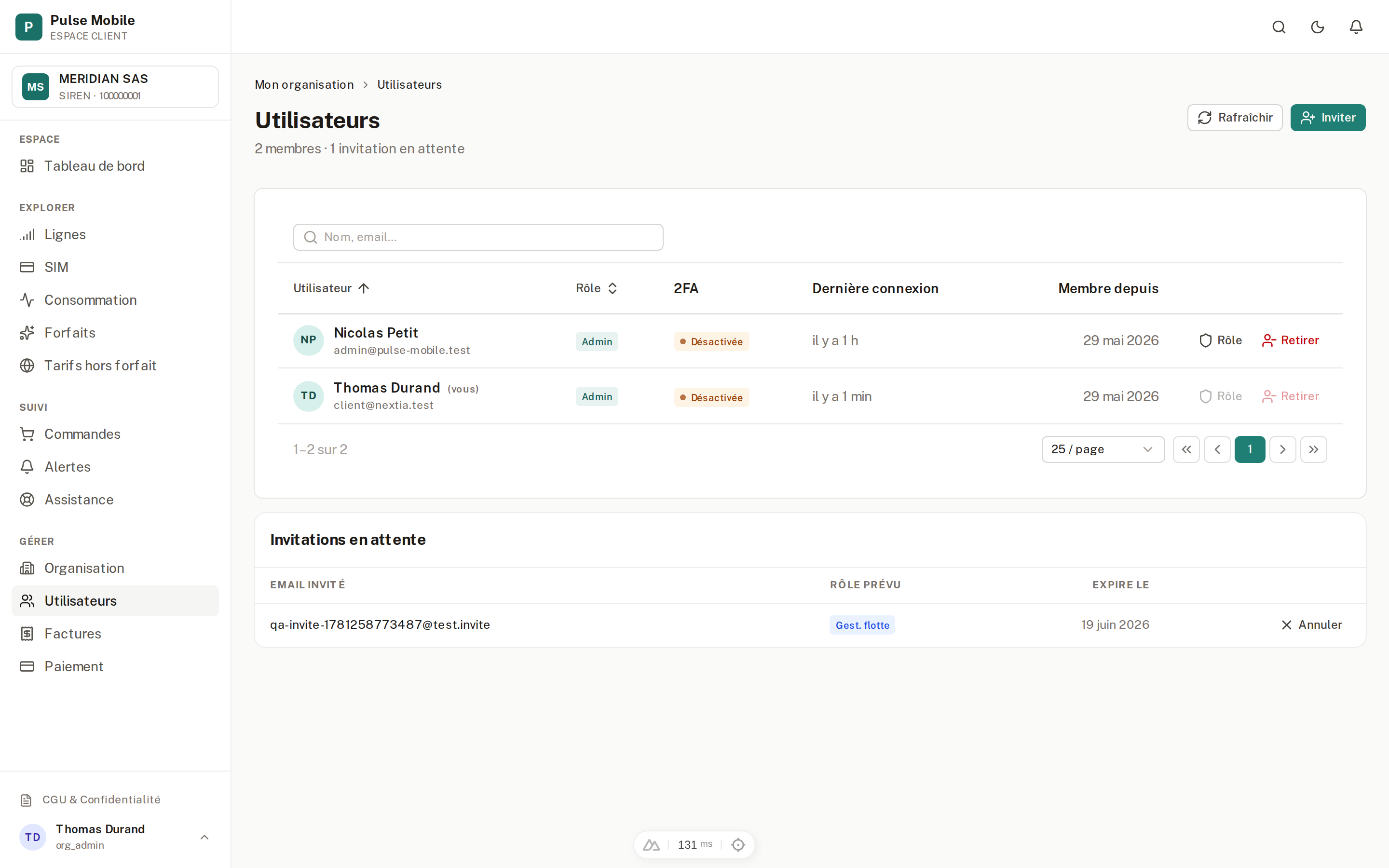This screenshot has width=1389, height=868.
Task: Annuler the qa-invite pending invitation
Action: [x=1311, y=624]
